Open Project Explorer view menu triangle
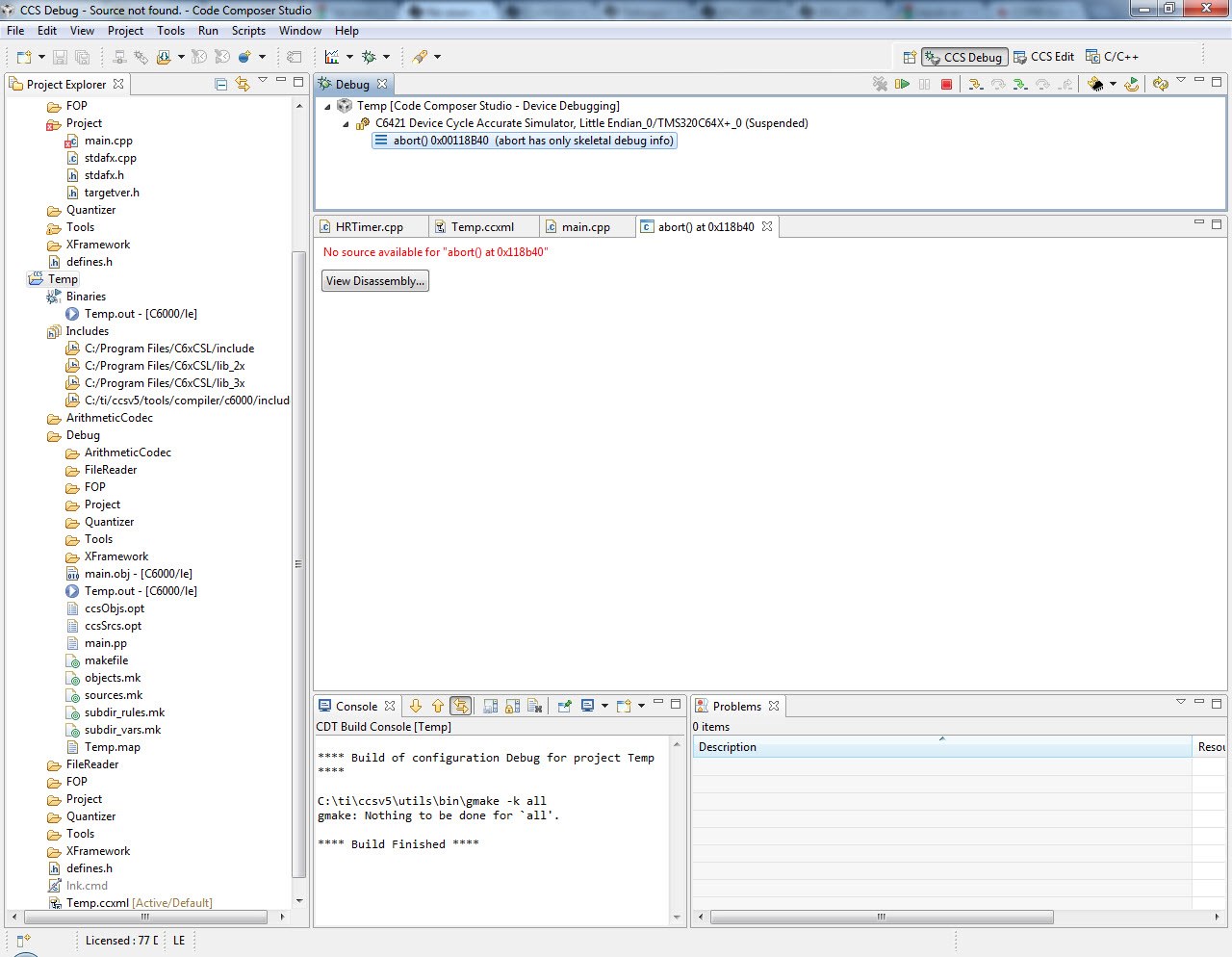 [263, 80]
